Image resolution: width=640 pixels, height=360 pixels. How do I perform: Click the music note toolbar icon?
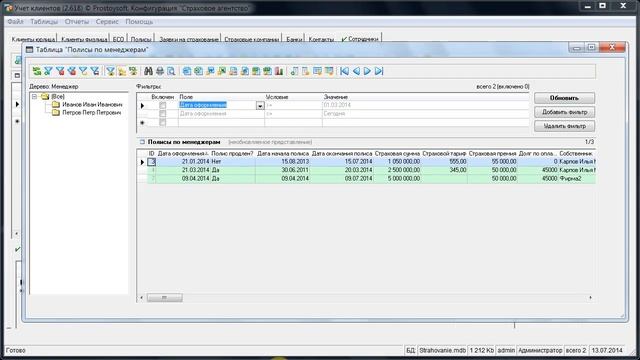294,71
